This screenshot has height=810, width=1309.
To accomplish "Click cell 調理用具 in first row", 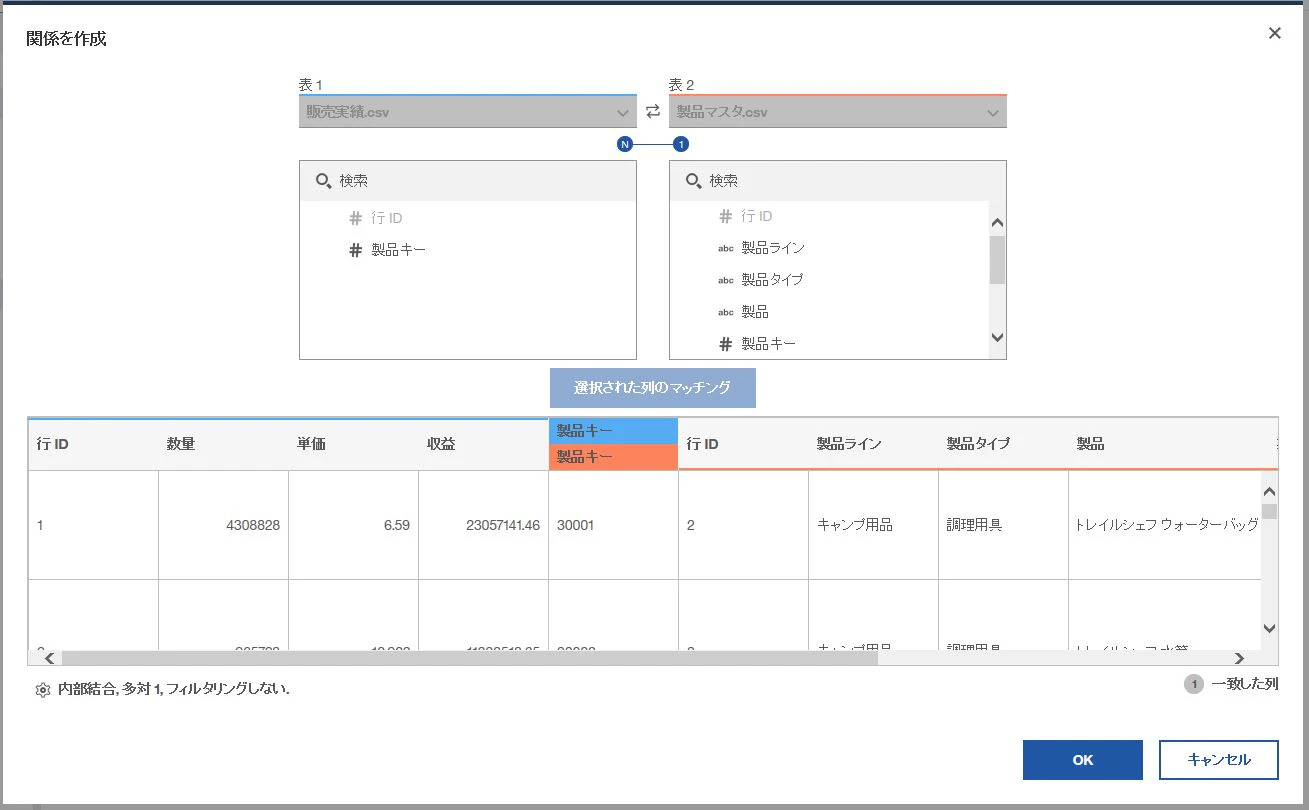I will tap(974, 525).
